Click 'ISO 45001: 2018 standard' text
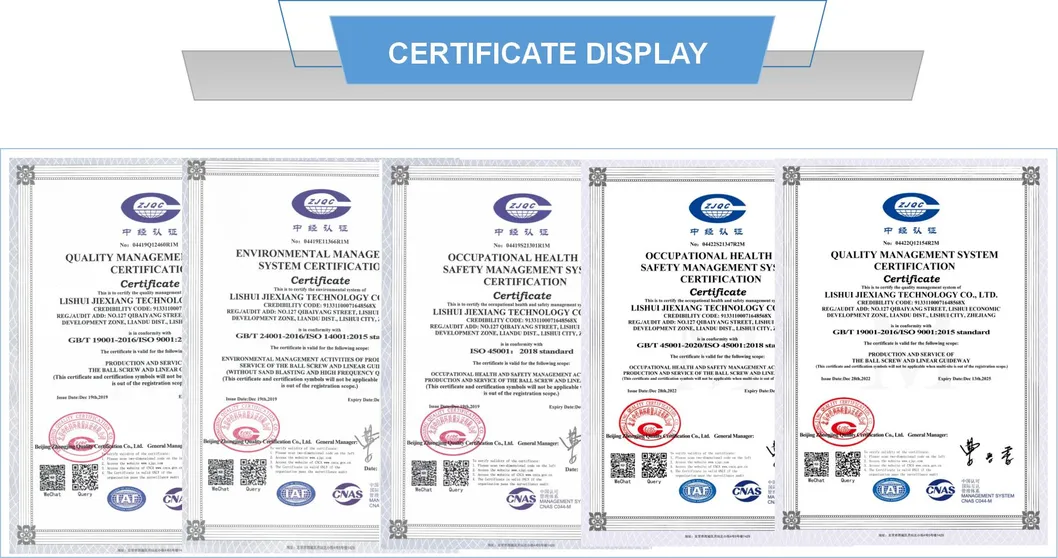This screenshot has height=558, width=1058. click(521, 351)
